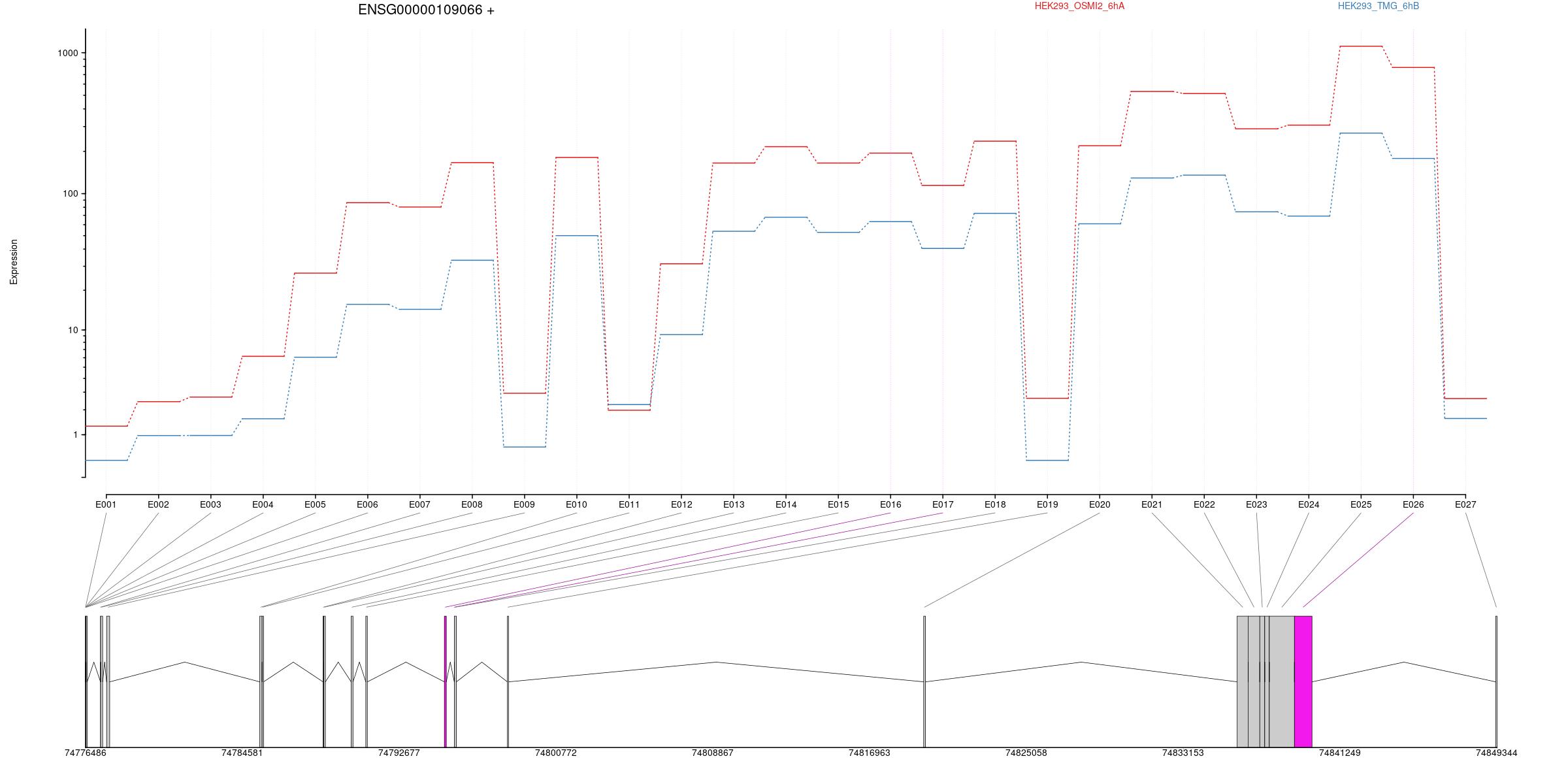Image resolution: width=1568 pixels, height=784 pixels.
Task: Click the thin magenta exon in gene model
Action: pyautogui.click(x=446, y=681)
